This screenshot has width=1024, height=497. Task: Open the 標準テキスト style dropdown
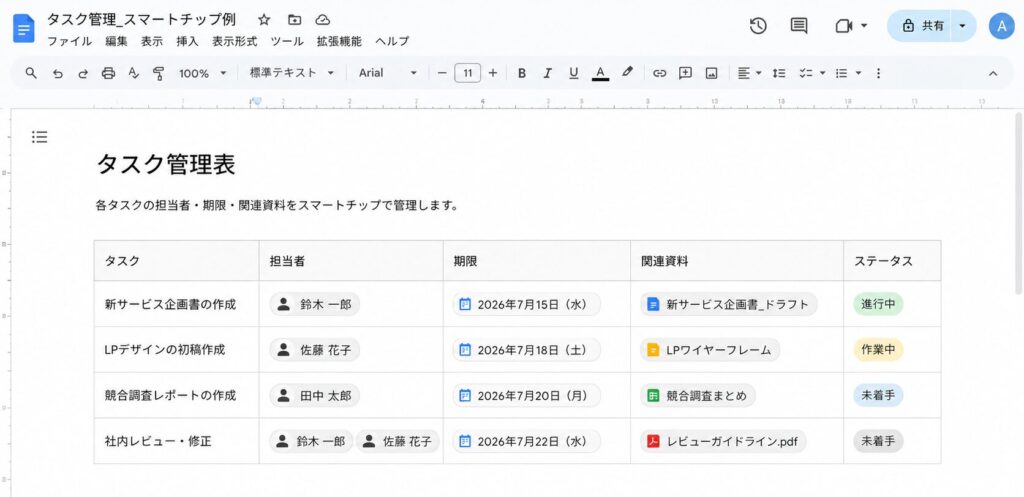291,73
